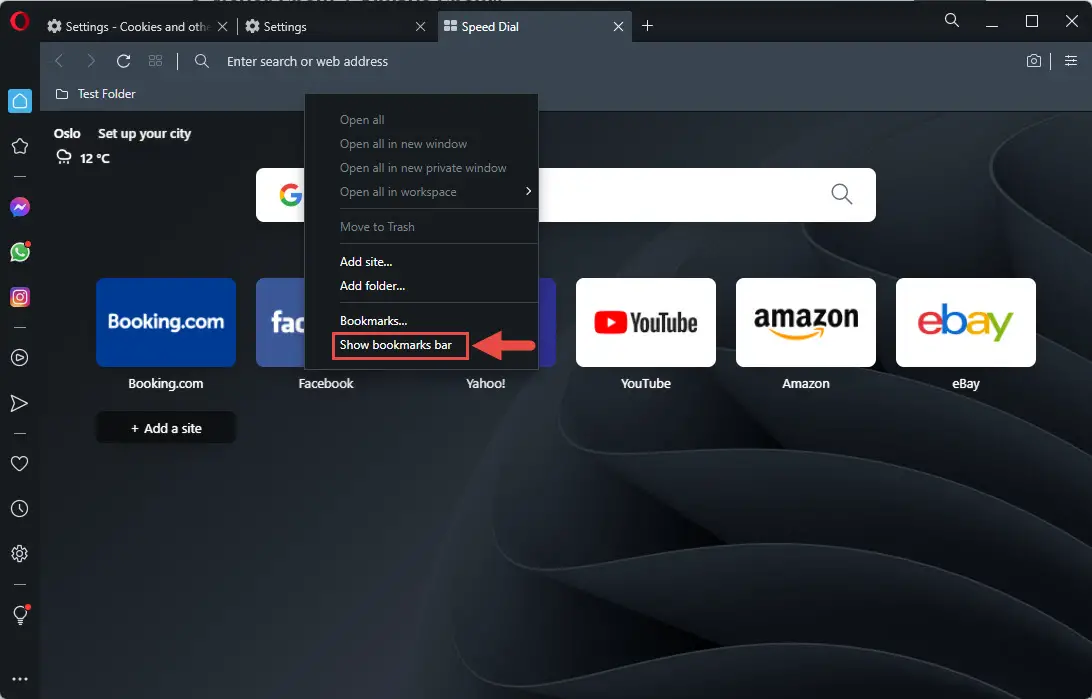Close the Settings tab

420,26
